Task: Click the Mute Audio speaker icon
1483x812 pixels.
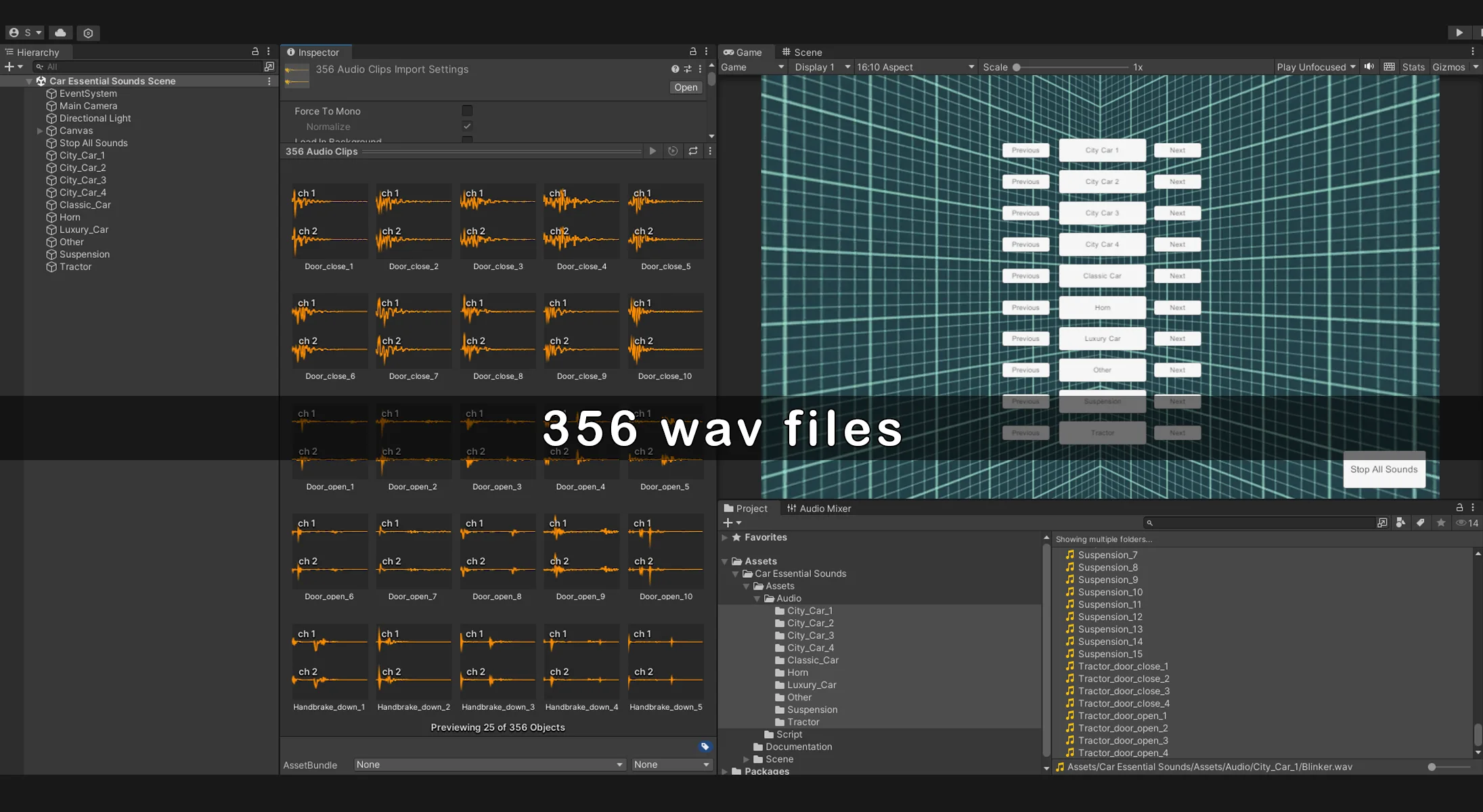Action: [1369, 67]
